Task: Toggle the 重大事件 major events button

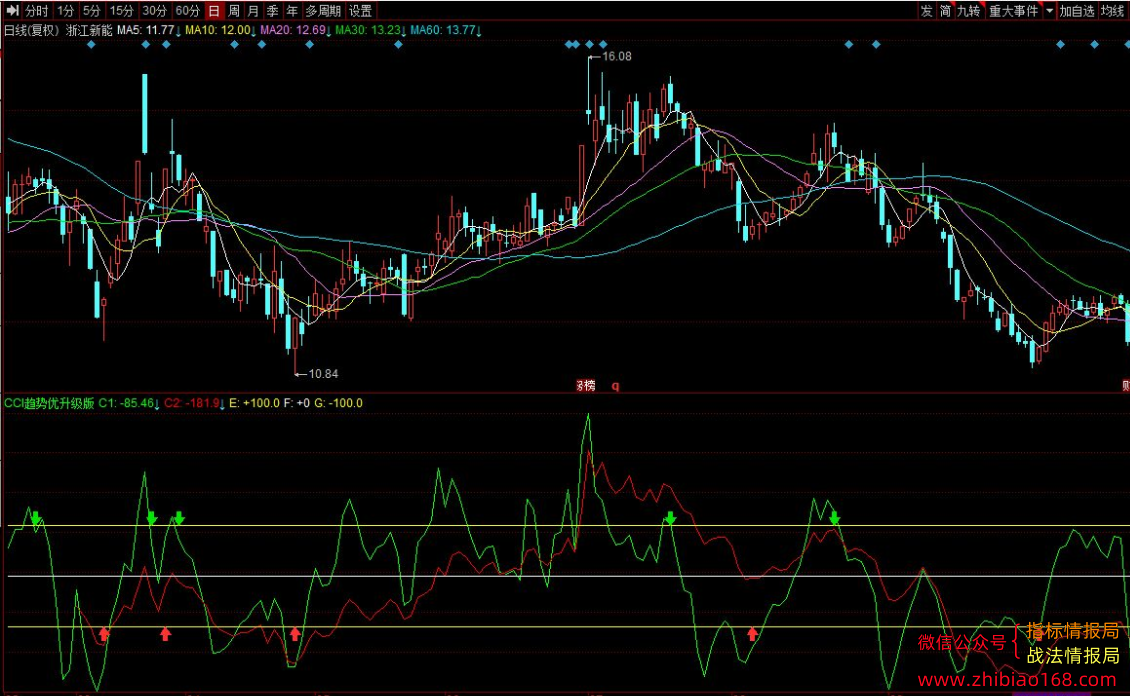Action: [1013, 10]
